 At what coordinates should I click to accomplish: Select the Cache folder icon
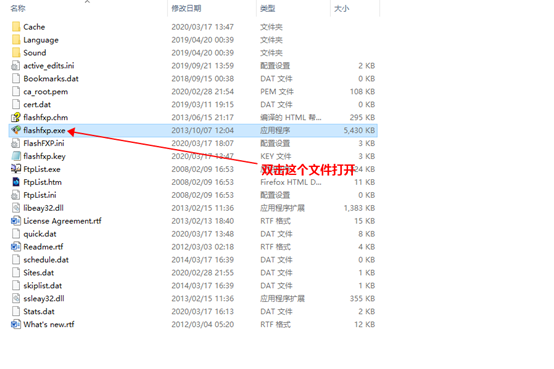tap(16, 27)
